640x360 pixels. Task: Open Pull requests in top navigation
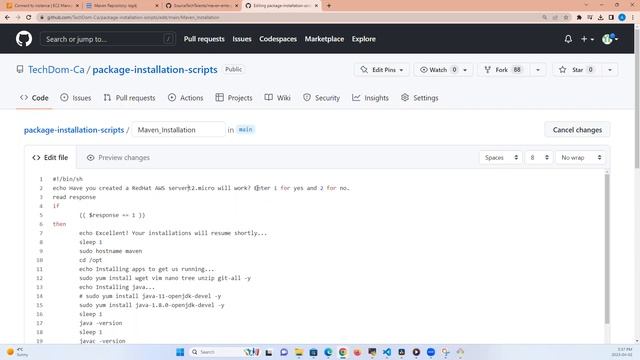[x=204, y=39]
